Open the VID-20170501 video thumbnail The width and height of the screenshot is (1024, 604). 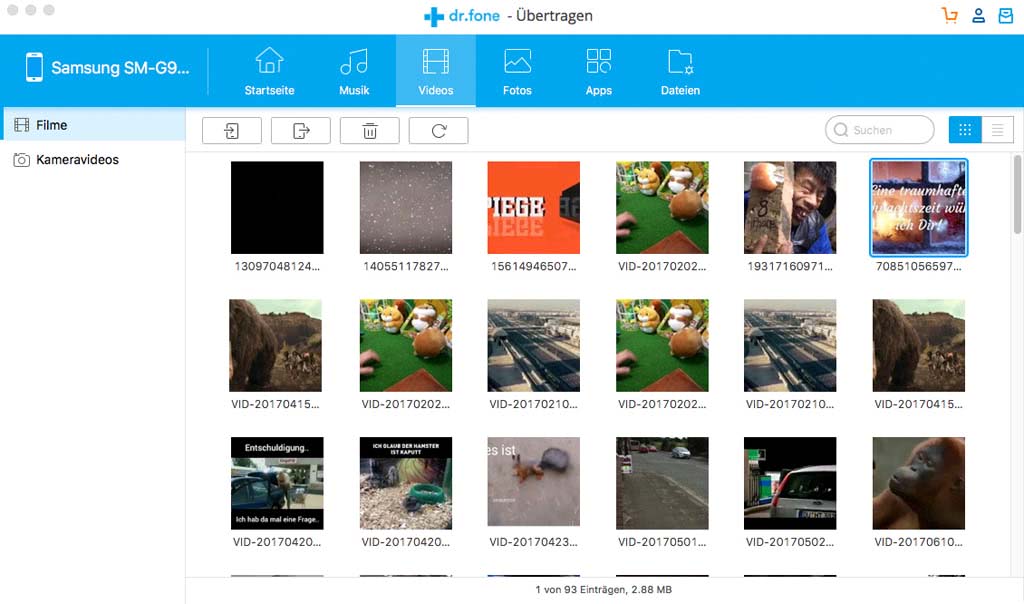662,483
